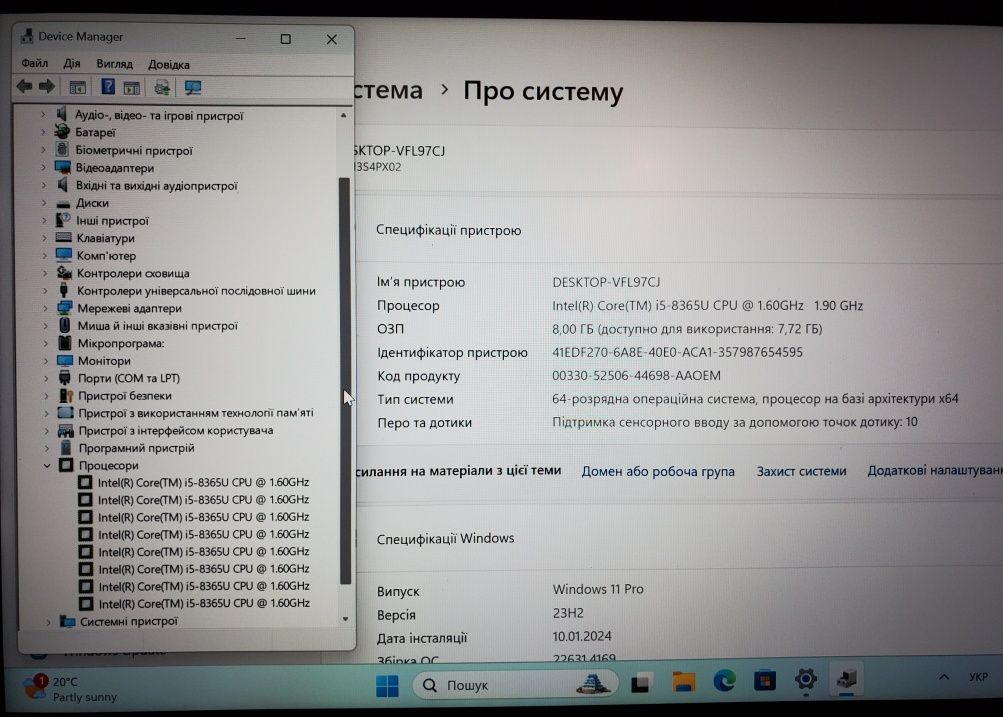Click the Системні пристрої folder icon
This screenshot has height=717, width=1003.
pyautogui.click(x=67, y=621)
